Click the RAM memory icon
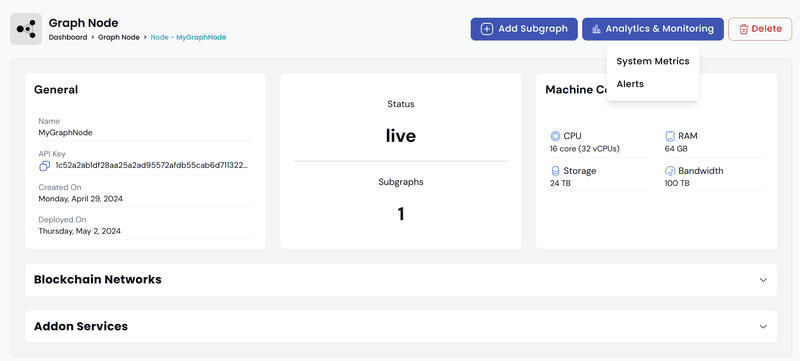The height and width of the screenshot is (361, 800). point(670,136)
